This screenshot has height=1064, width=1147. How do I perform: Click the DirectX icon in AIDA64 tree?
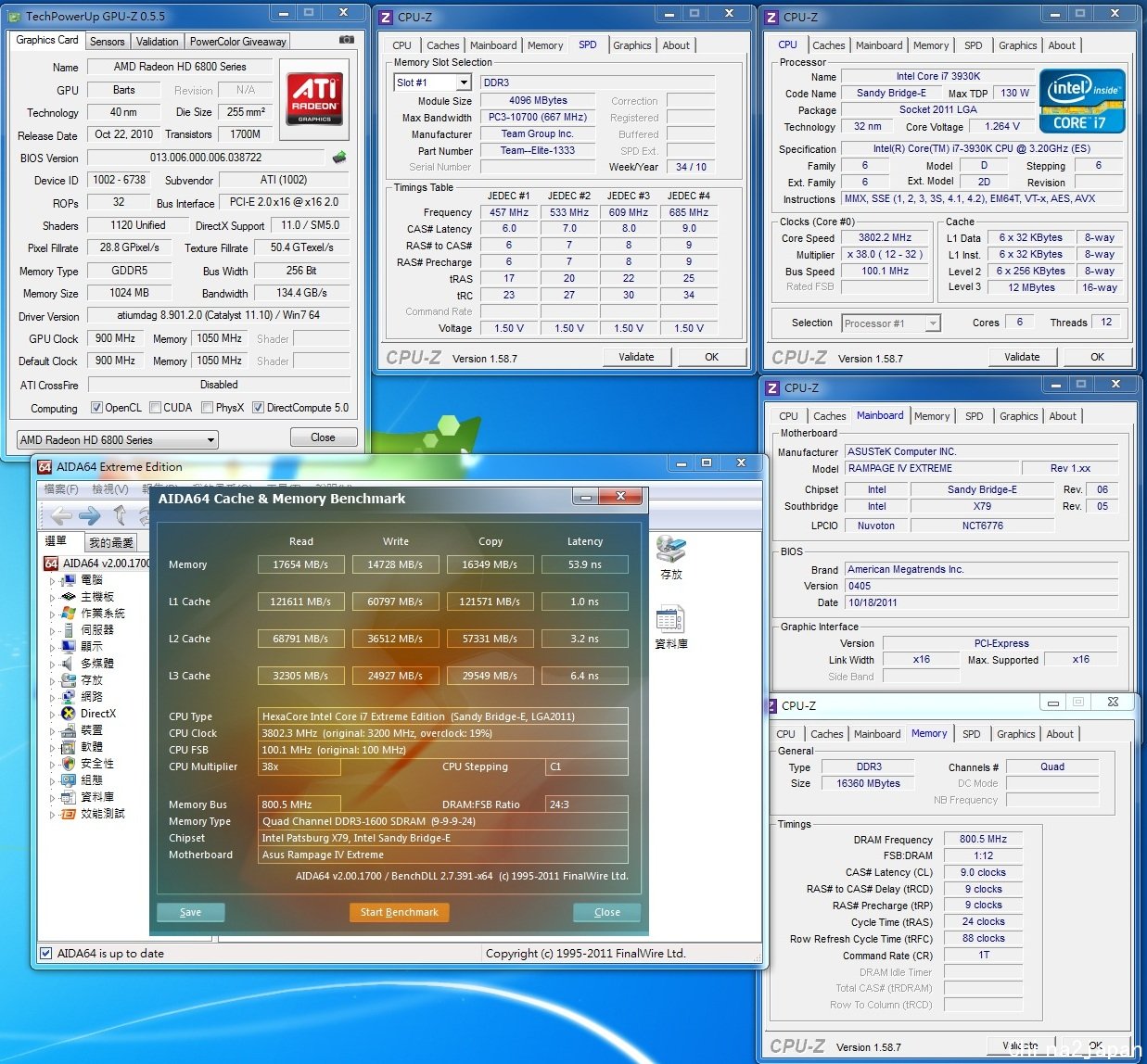pos(68,714)
